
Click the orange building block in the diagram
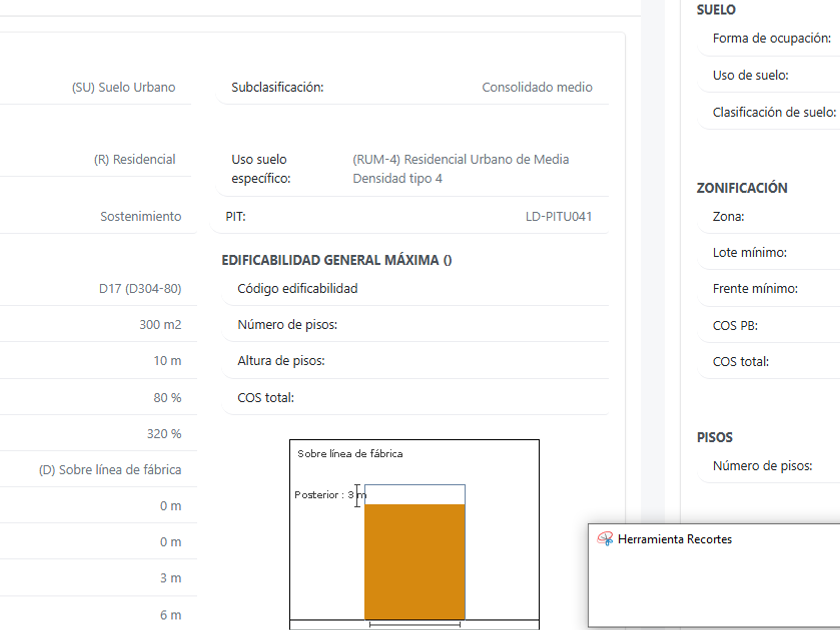pos(415,561)
